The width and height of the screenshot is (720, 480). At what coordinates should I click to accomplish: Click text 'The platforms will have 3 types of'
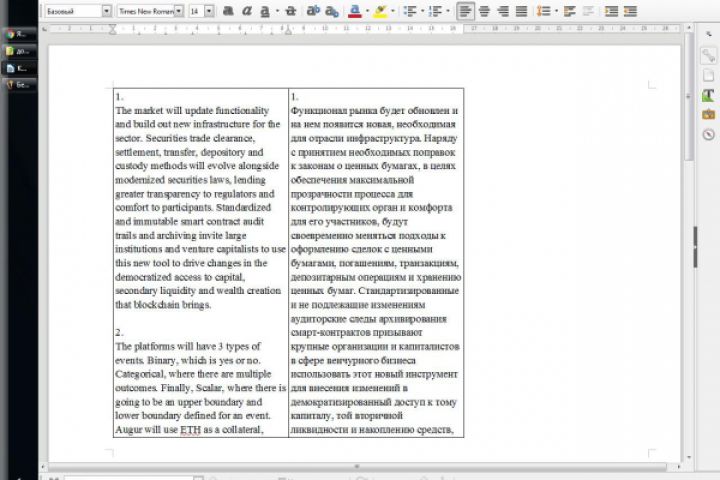188,346
